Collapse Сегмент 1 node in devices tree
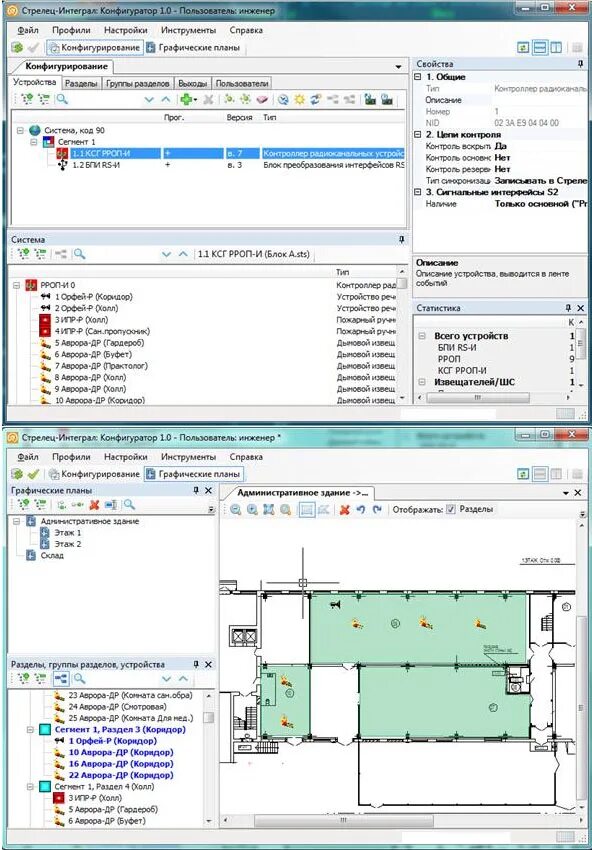This screenshot has height=850, width=592. click(33, 142)
